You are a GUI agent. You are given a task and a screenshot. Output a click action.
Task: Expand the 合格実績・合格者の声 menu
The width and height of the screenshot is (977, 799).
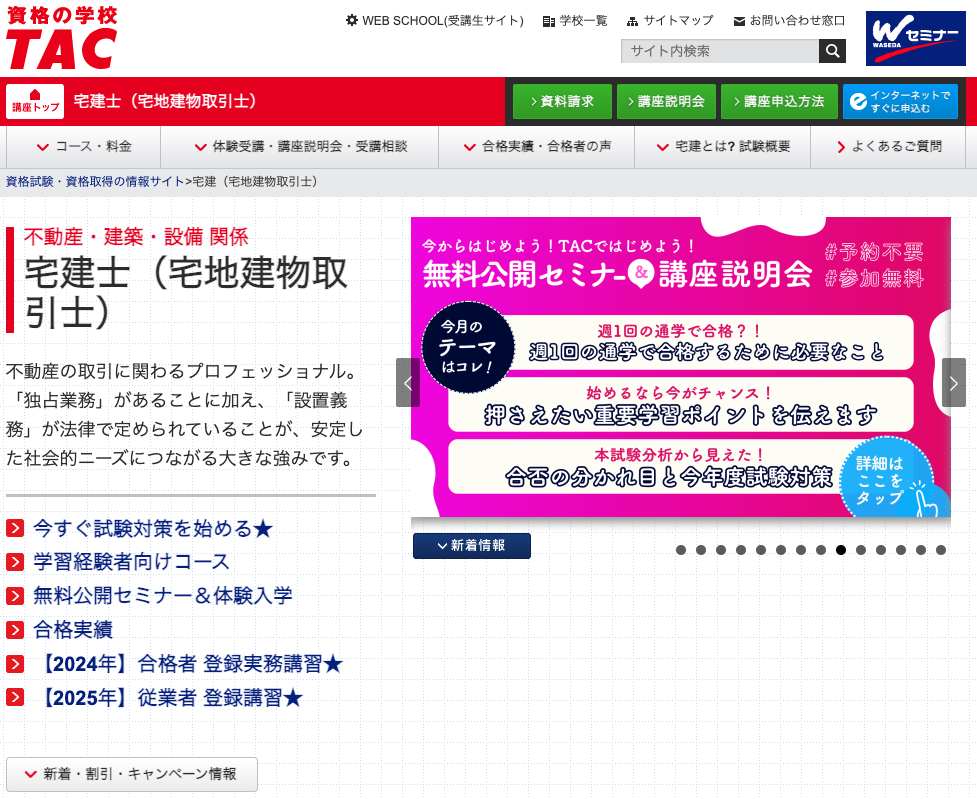point(537,147)
